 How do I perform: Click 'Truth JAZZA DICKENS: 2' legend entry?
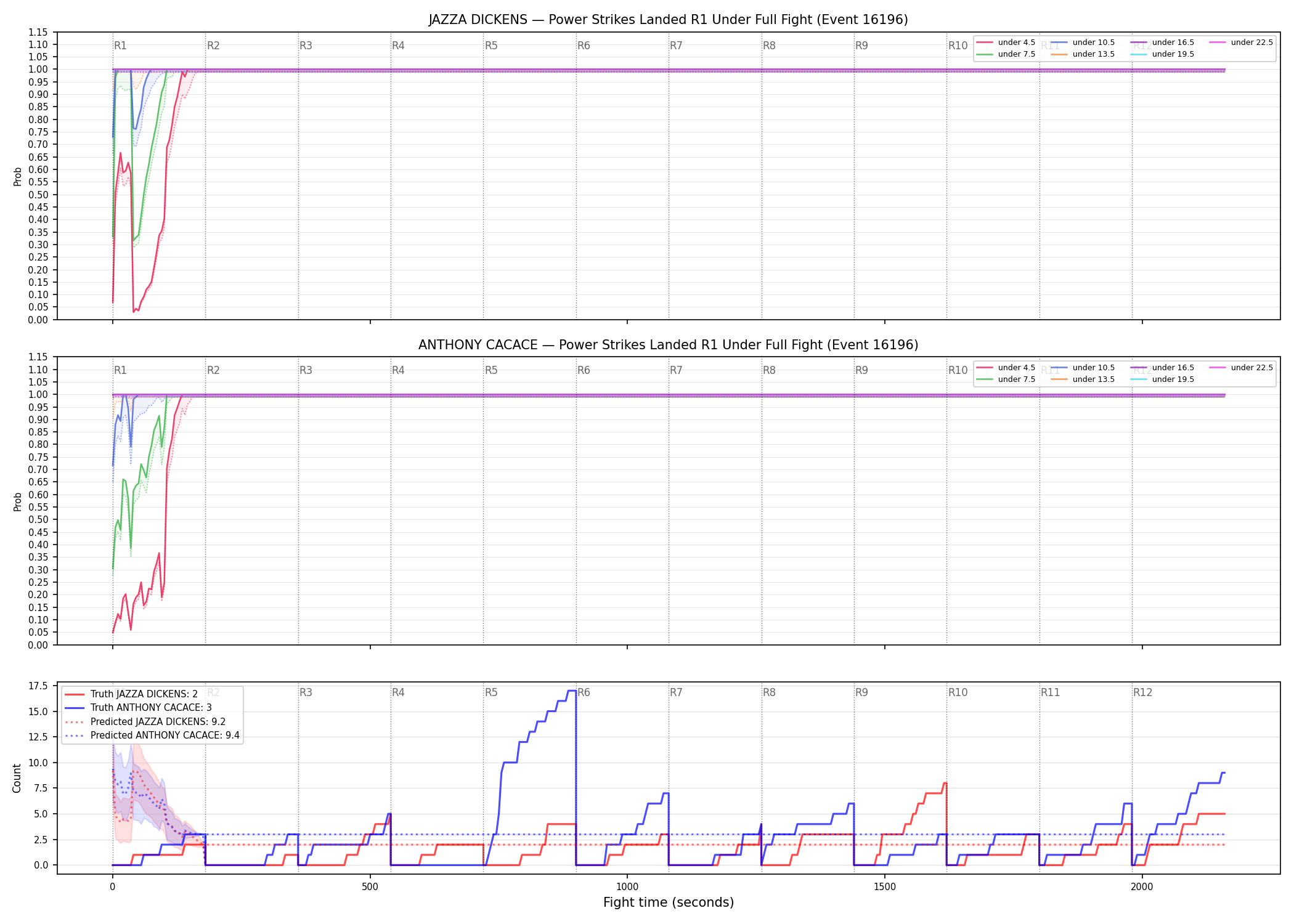tap(131, 694)
